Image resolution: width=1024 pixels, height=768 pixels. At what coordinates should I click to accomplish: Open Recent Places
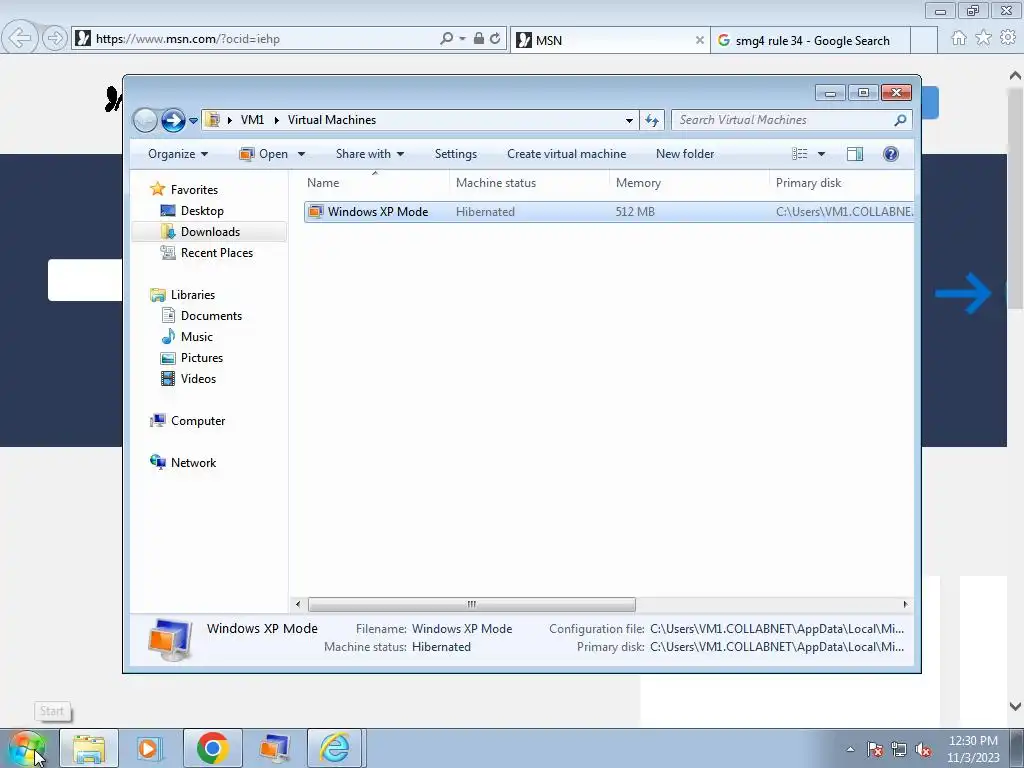point(216,253)
